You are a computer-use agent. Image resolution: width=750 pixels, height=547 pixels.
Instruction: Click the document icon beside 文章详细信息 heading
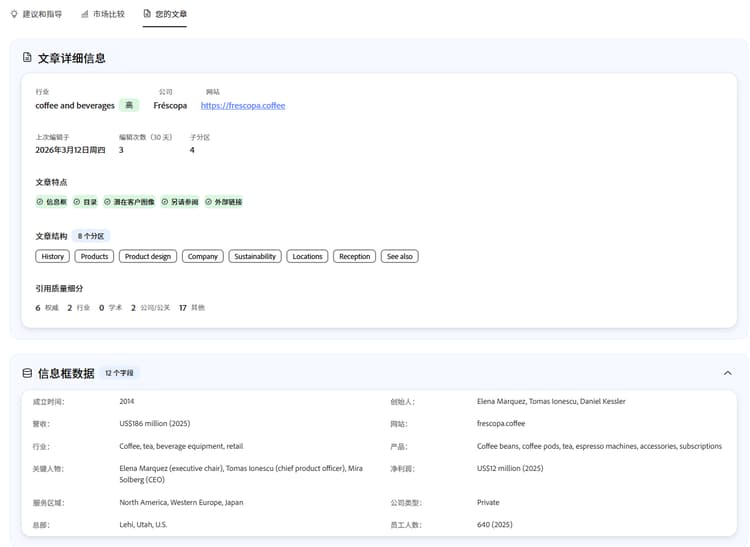click(27, 57)
